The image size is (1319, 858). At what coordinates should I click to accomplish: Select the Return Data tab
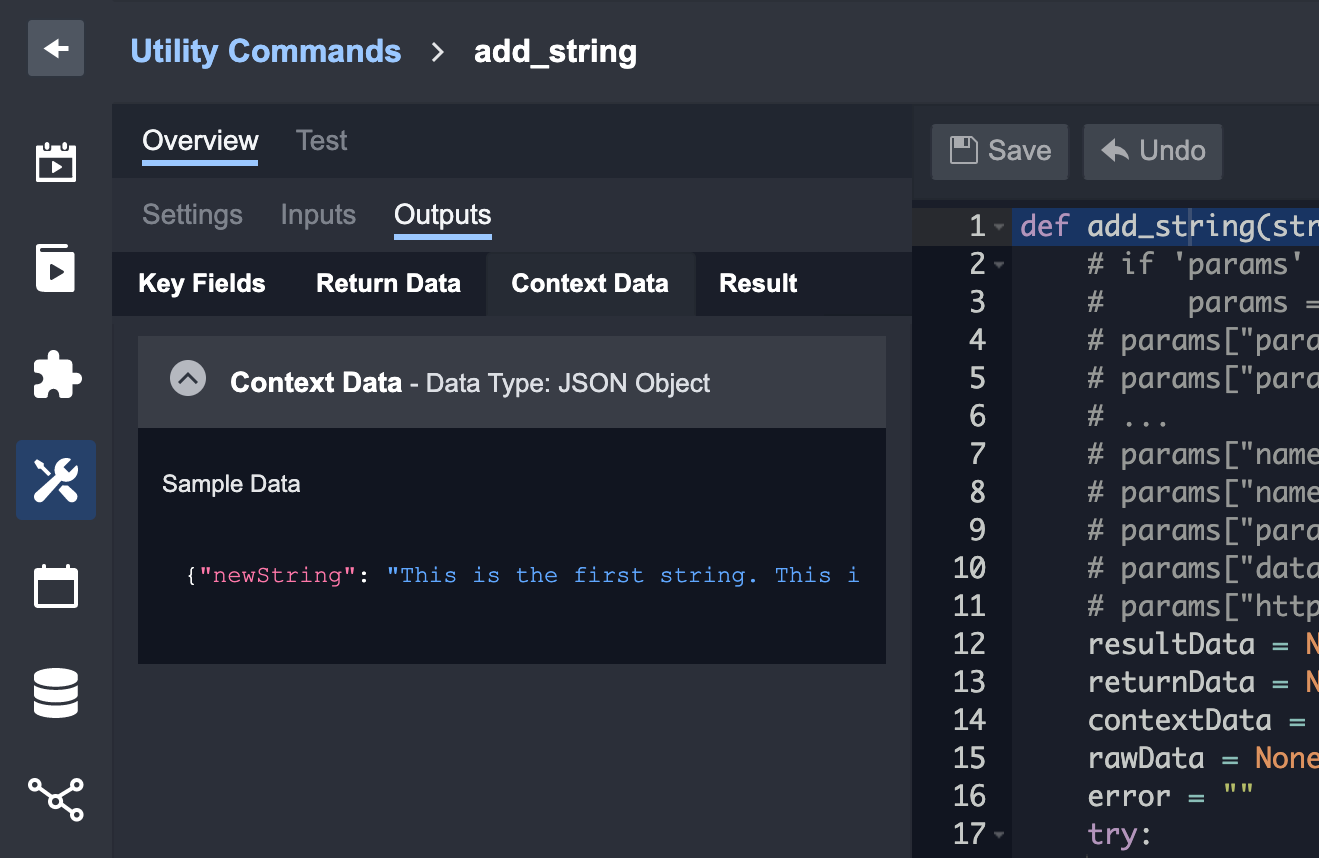pos(388,284)
